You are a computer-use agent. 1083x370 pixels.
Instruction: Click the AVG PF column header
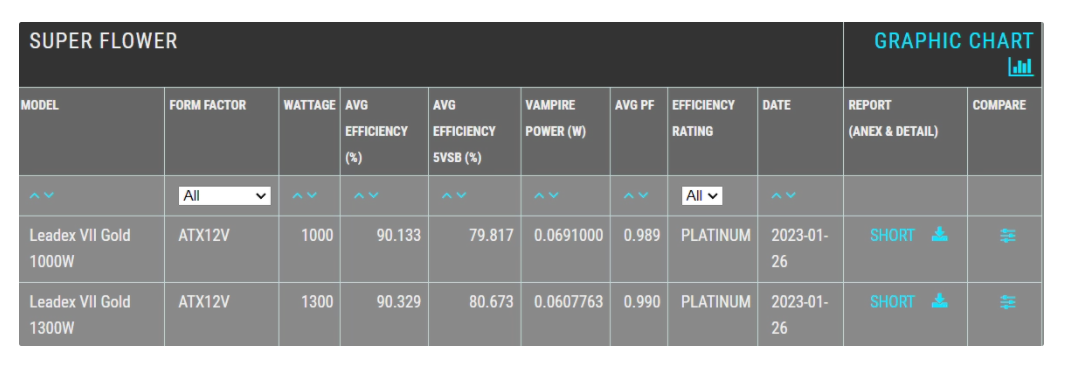pyautogui.click(x=634, y=105)
